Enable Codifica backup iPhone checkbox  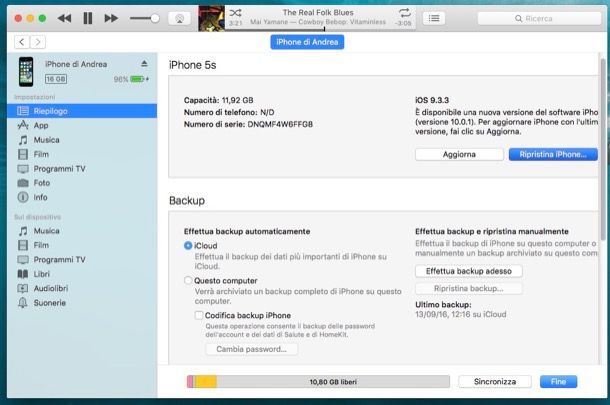[x=199, y=315]
